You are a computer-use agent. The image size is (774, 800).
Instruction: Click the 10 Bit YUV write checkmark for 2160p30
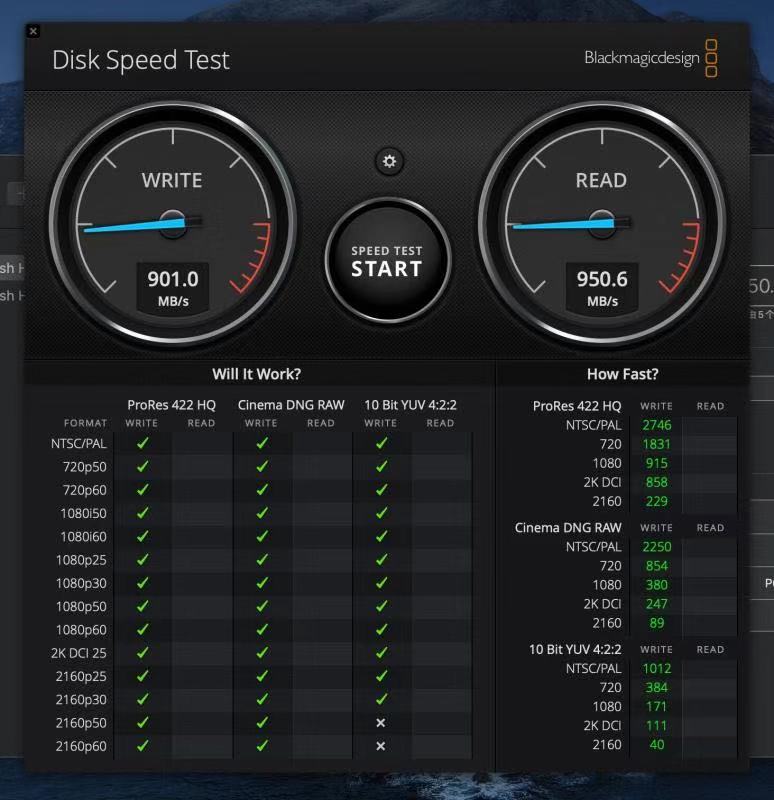(382, 699)
